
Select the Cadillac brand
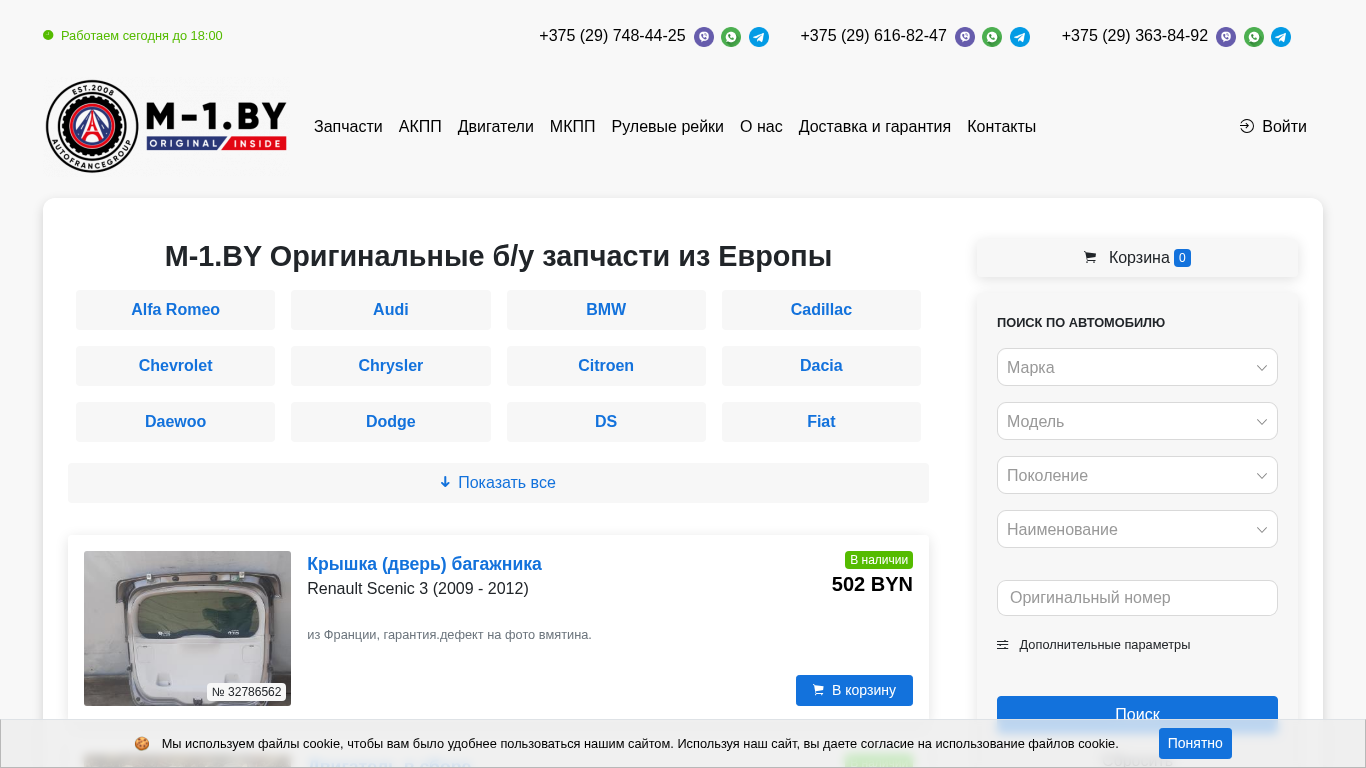click(x=821, y=310)
